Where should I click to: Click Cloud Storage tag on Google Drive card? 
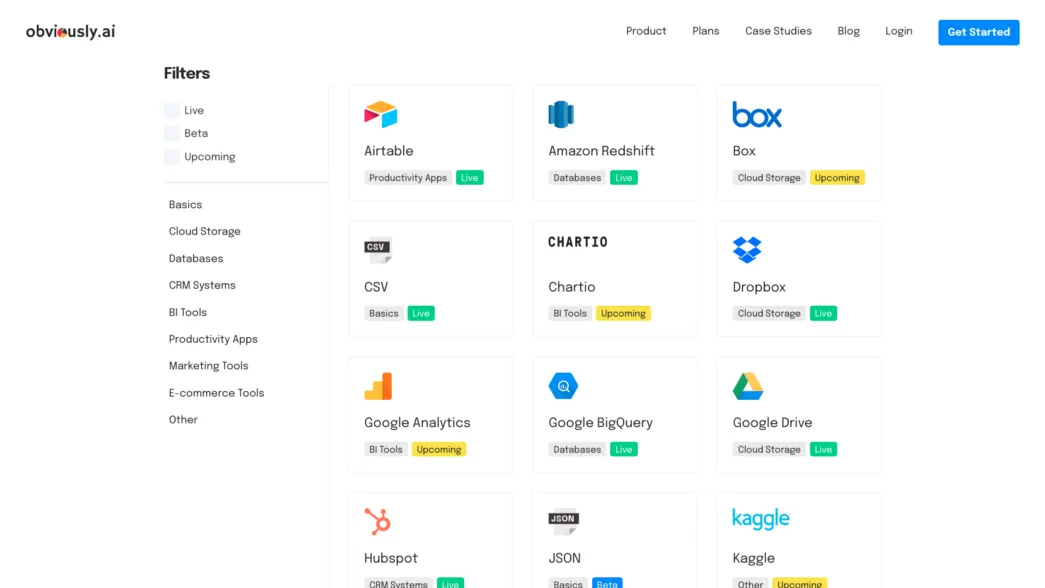click(x=769, y=449)
